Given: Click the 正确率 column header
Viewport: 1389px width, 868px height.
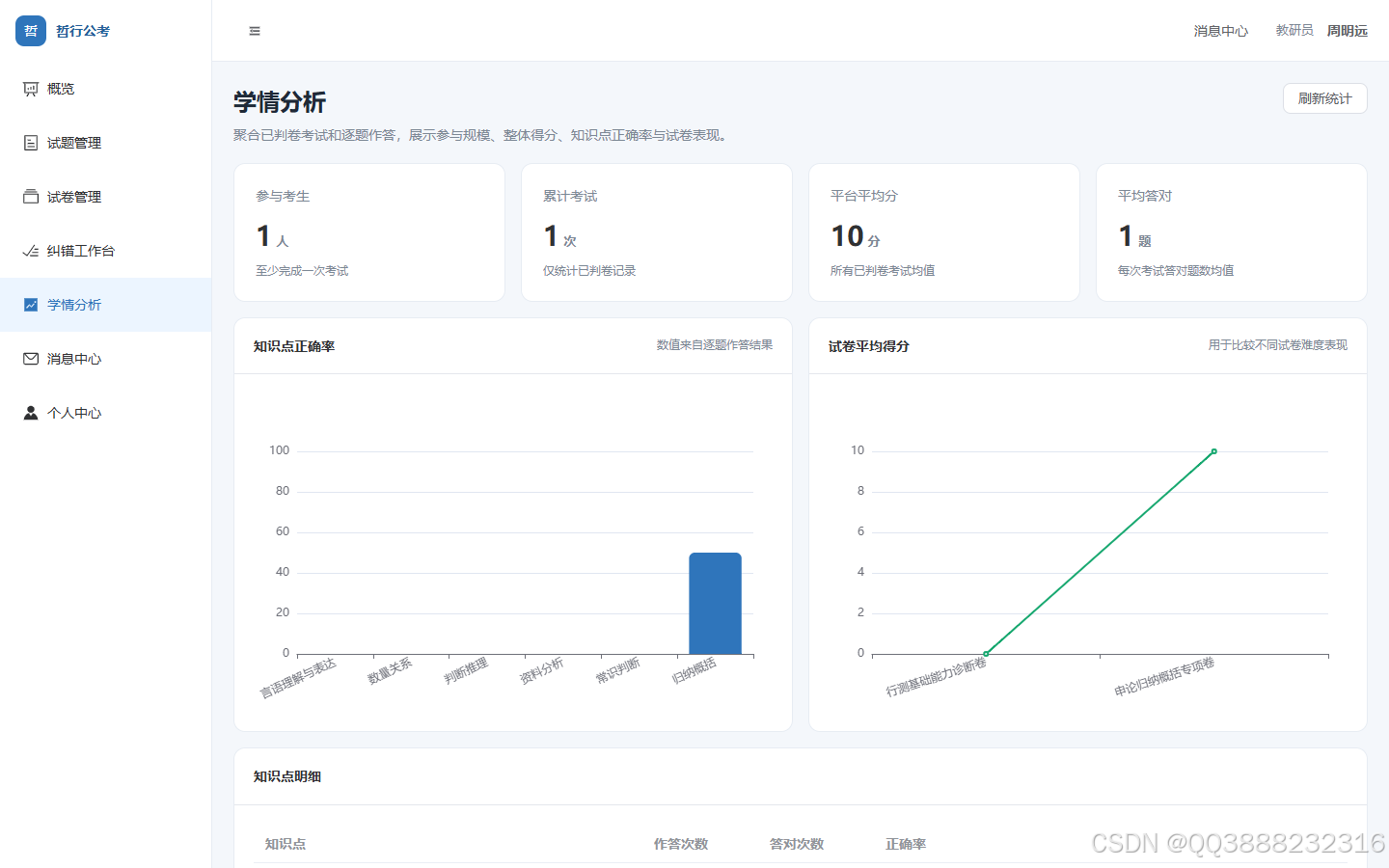Looking at the screenshot, I should [x=906, y=844].
